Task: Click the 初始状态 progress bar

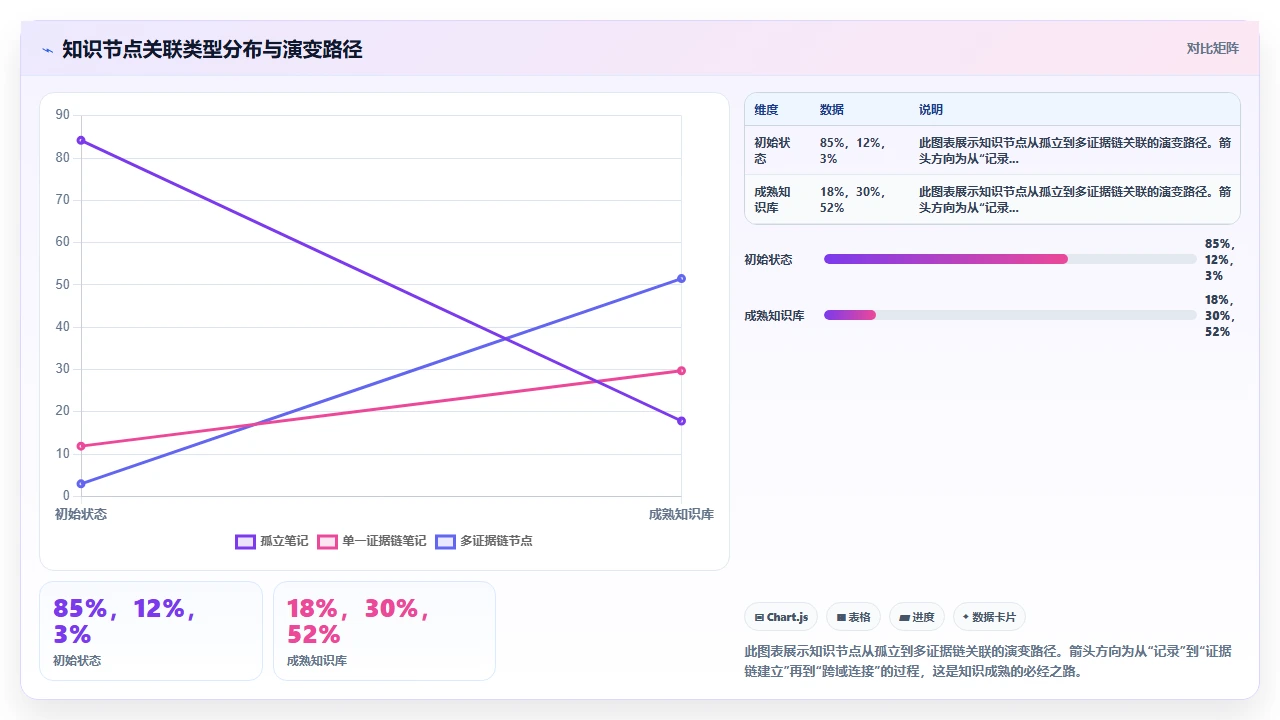Action: point(1010,259)
